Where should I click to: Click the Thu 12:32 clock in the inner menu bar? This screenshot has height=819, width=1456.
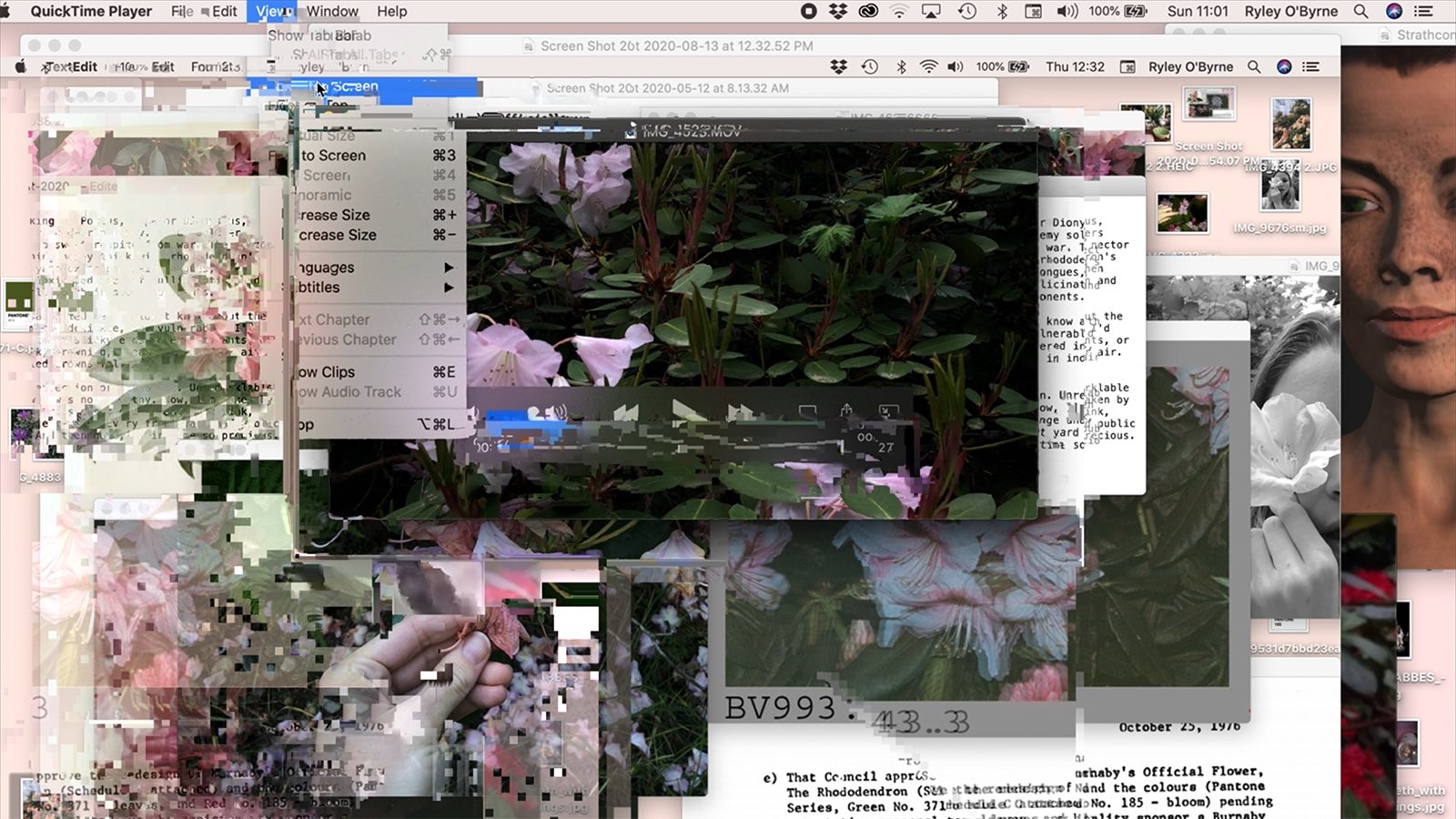(1075, 66)
